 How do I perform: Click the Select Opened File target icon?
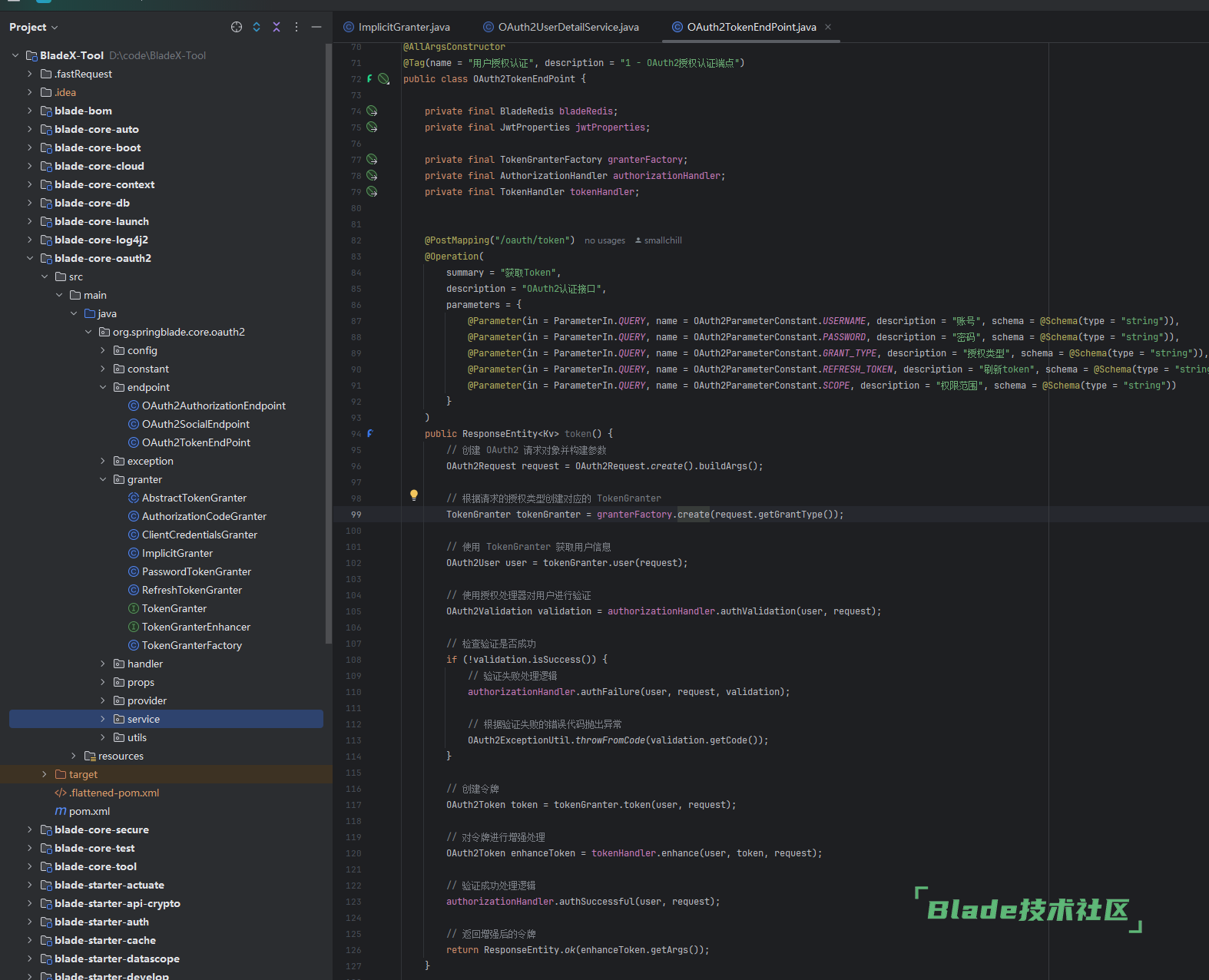click(x=237, y=27)
